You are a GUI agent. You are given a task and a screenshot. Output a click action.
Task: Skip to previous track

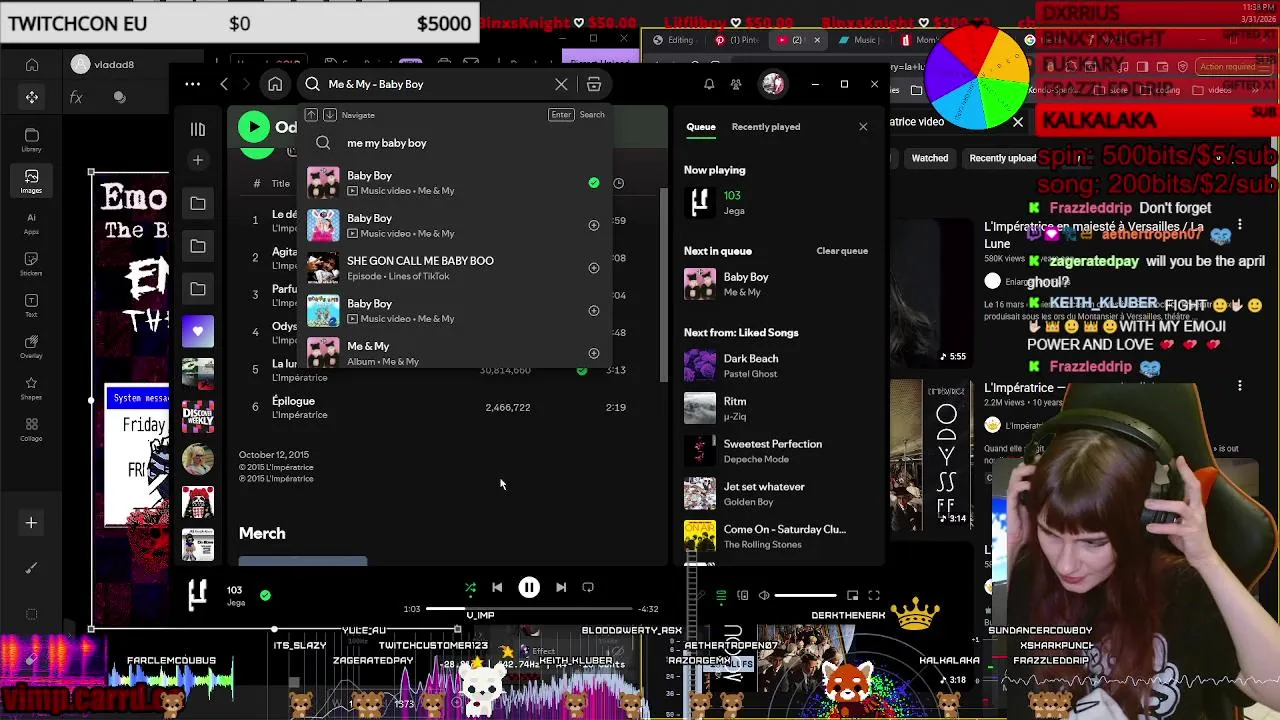coord(497,588)
